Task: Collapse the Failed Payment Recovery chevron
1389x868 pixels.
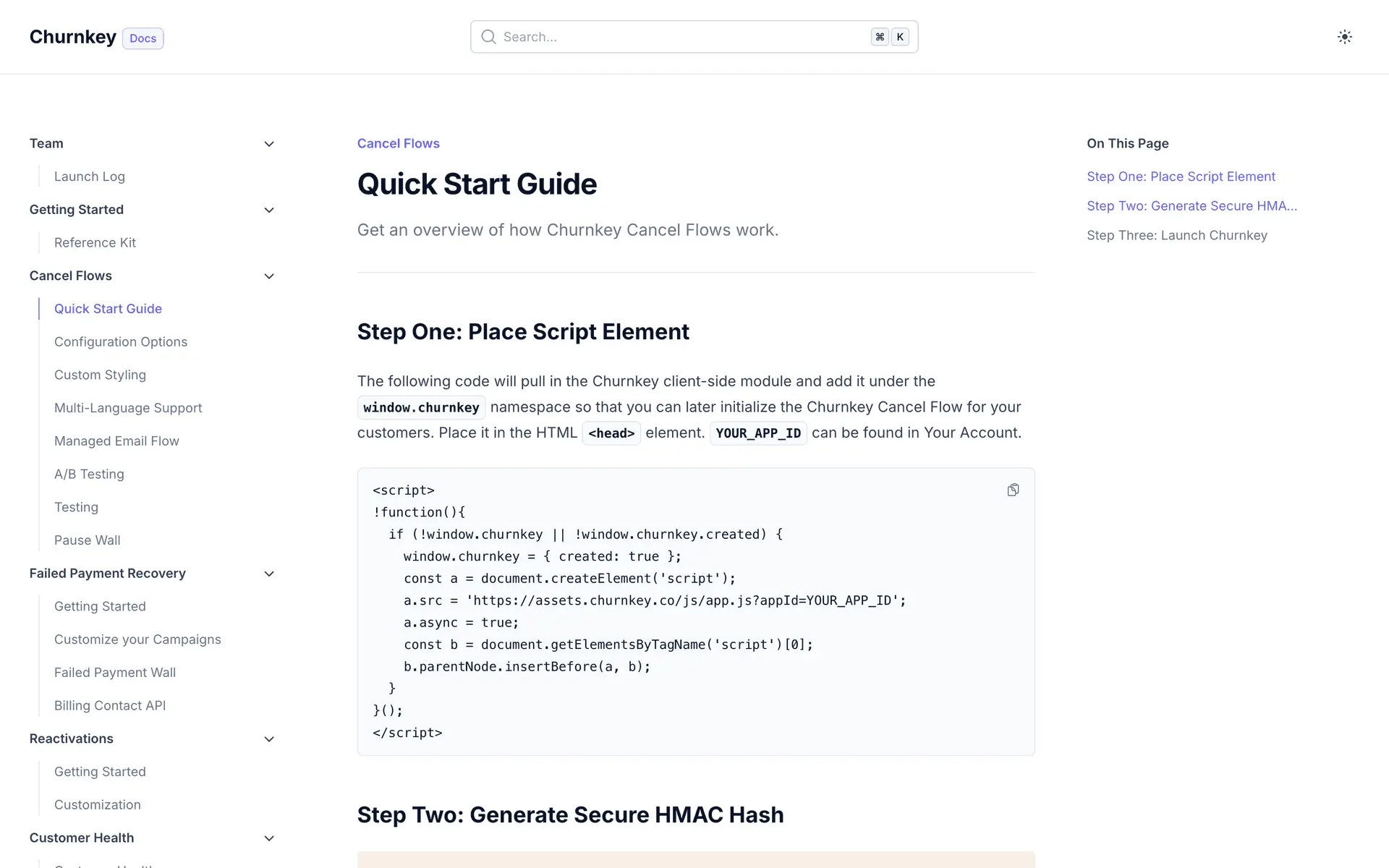Action: 269,574
